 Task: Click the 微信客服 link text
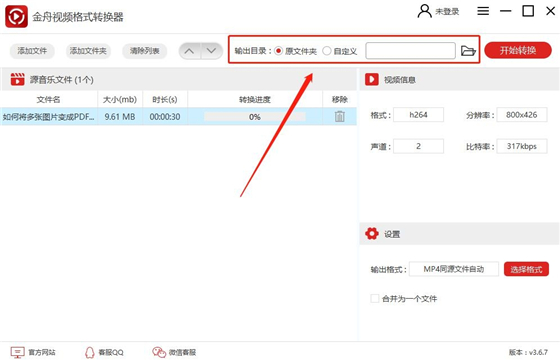[182, 352]
